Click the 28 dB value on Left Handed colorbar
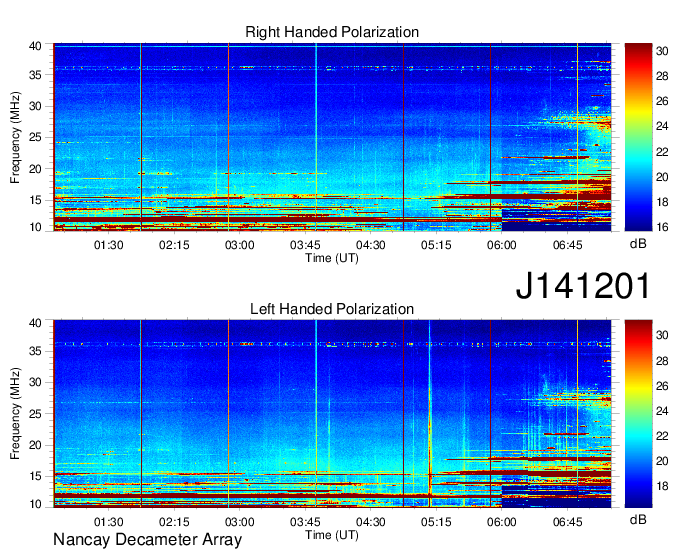This screenshot has width=680, height=552. [x=662, y=361]
